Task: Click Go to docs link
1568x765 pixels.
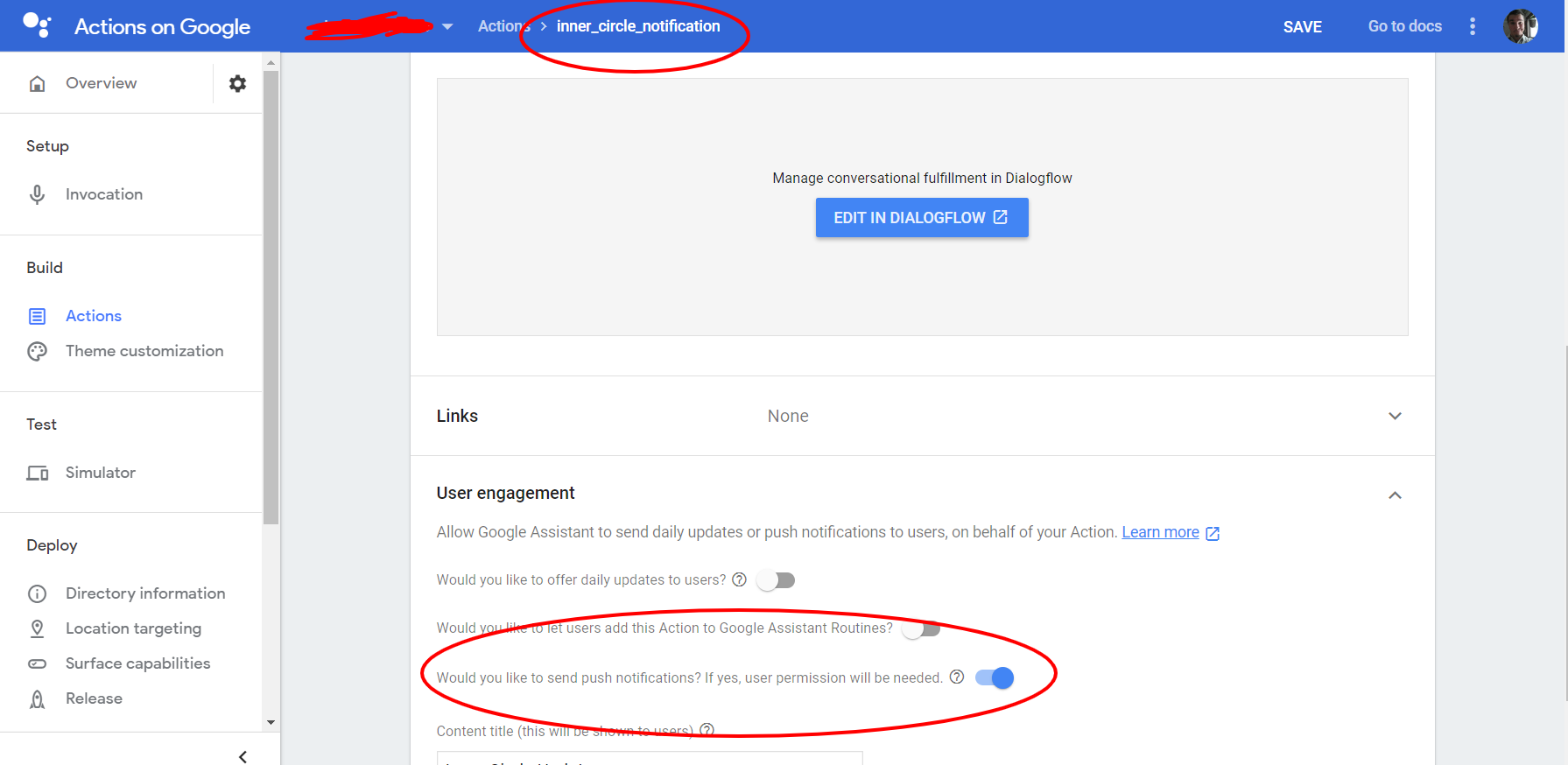Action: coord(1404,26)
